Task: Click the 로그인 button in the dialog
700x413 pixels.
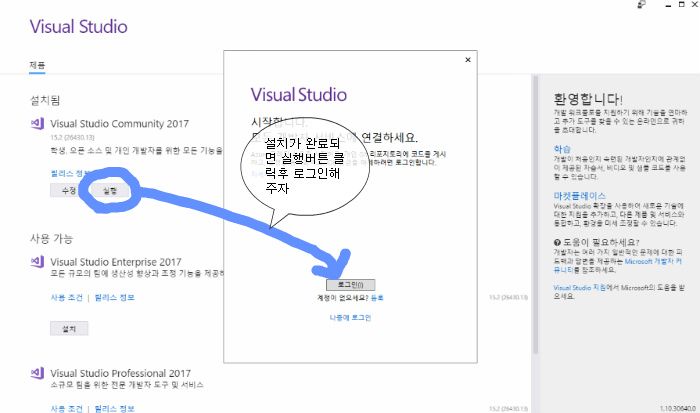Action: coord(350,285)
